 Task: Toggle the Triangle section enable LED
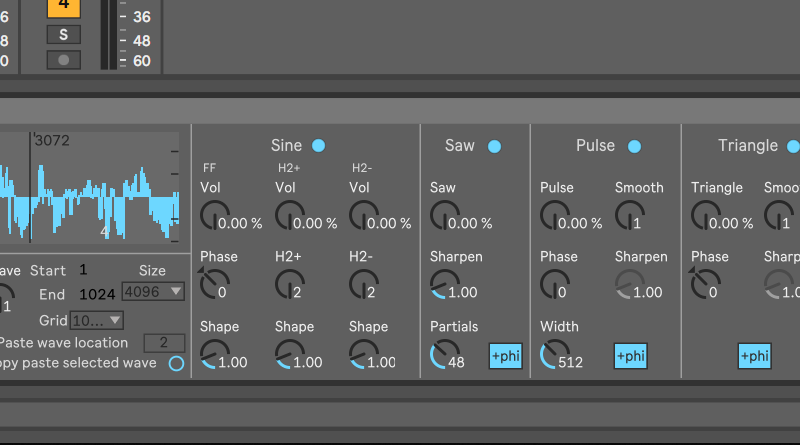(x=793, y=146)
